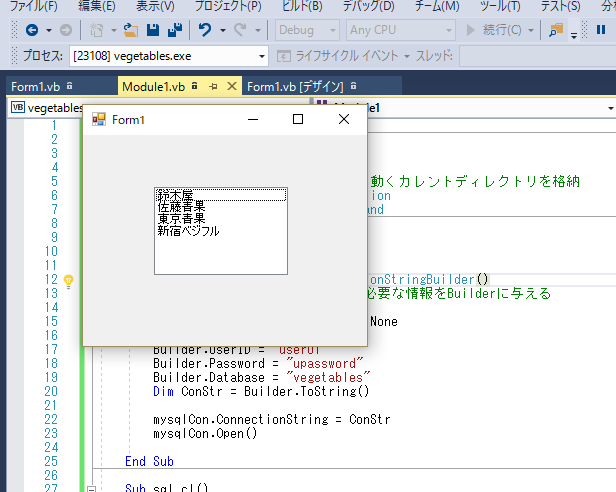Click the navigate backward arrow icon
616x492 pixels.
(x=31, y=30)
